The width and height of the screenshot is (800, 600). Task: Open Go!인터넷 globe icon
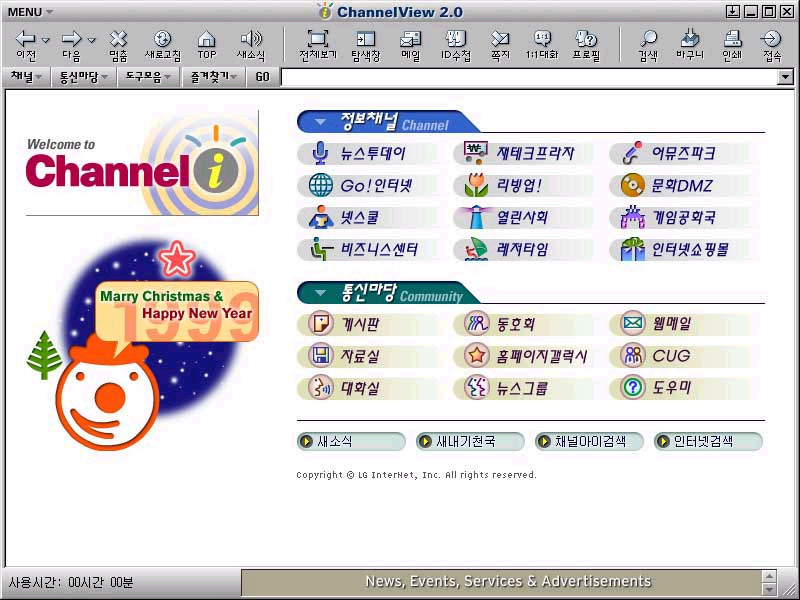pos(321,185)
